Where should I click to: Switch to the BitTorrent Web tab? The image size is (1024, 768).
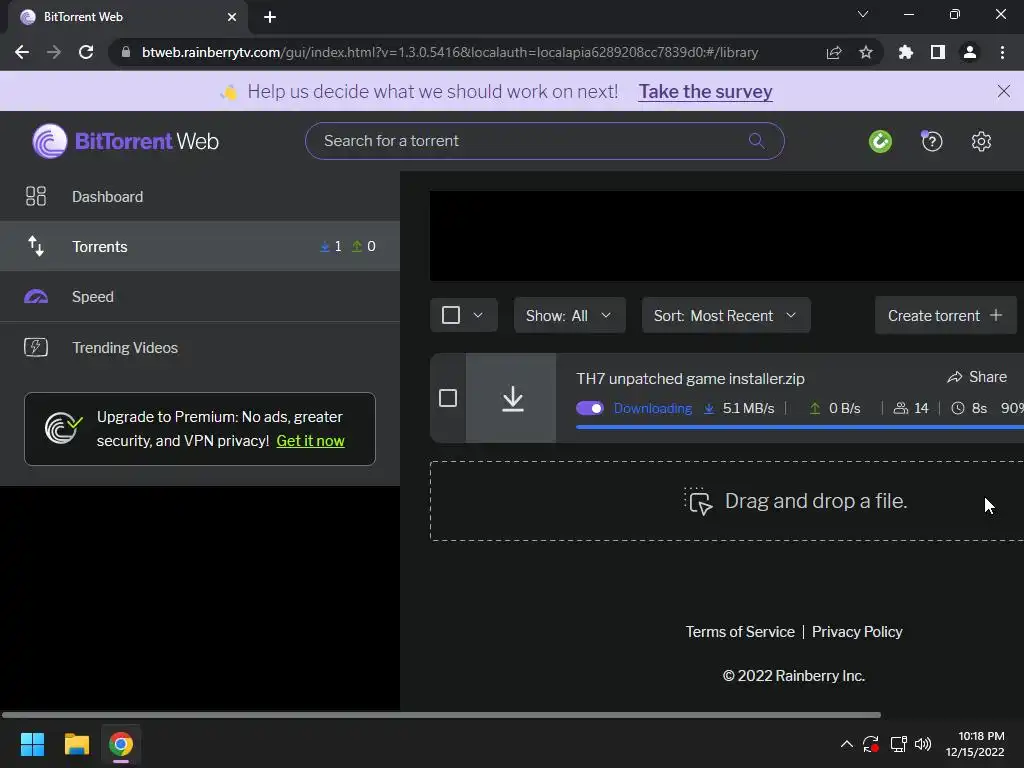127,17
